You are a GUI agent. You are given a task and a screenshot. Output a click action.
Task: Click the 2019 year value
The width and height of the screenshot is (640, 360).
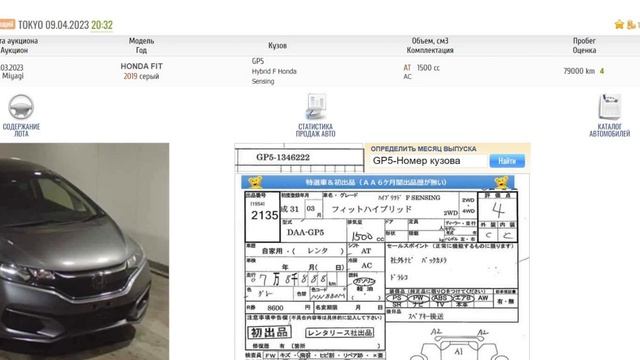coord(130,76)
